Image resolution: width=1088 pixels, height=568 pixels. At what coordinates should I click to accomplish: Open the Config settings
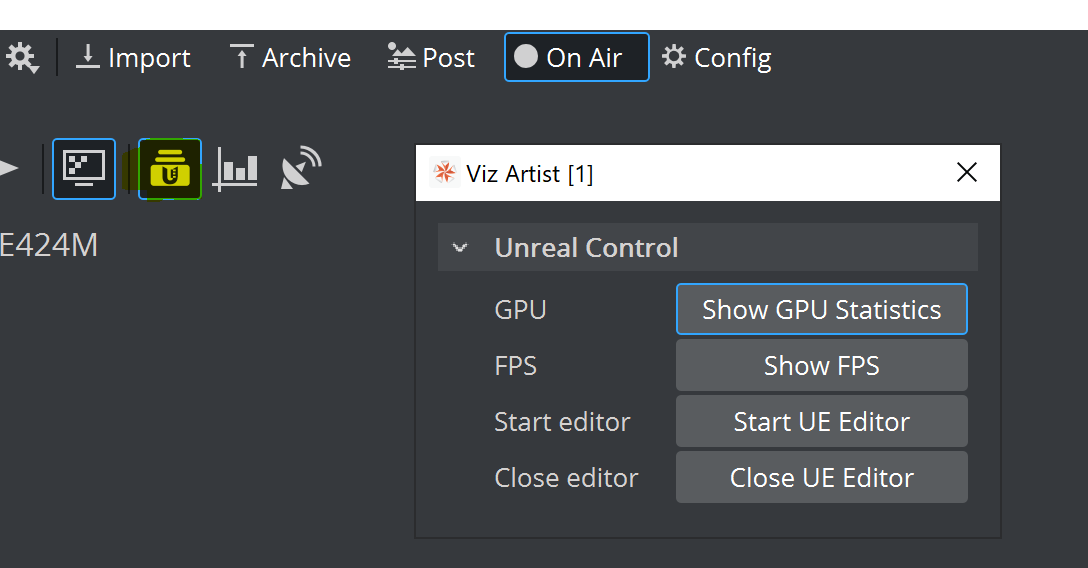(717, 58)
